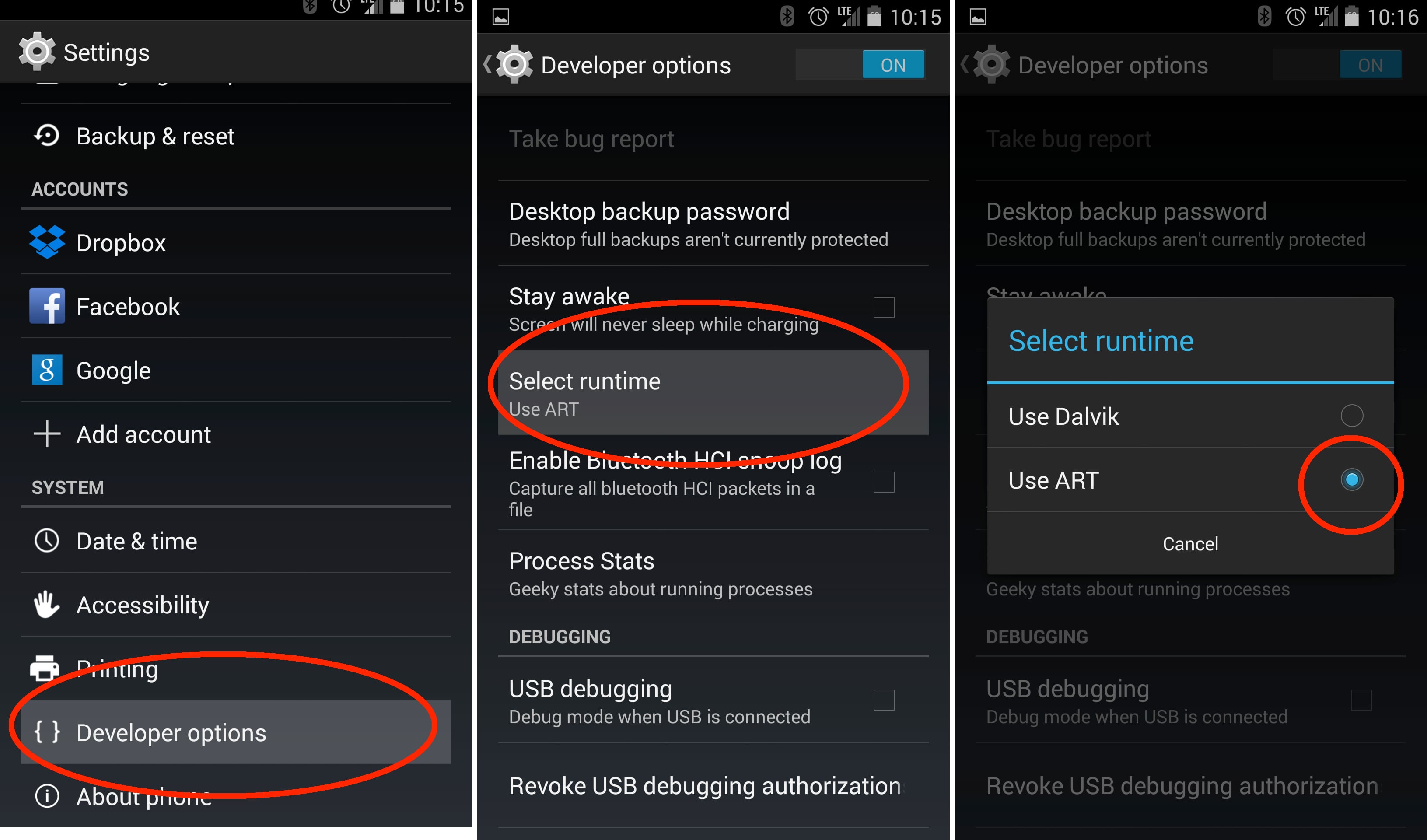Enable Bluetooth HCI snoop log checkbox
Screen dimensions: 1427x840
coord(883,482)
